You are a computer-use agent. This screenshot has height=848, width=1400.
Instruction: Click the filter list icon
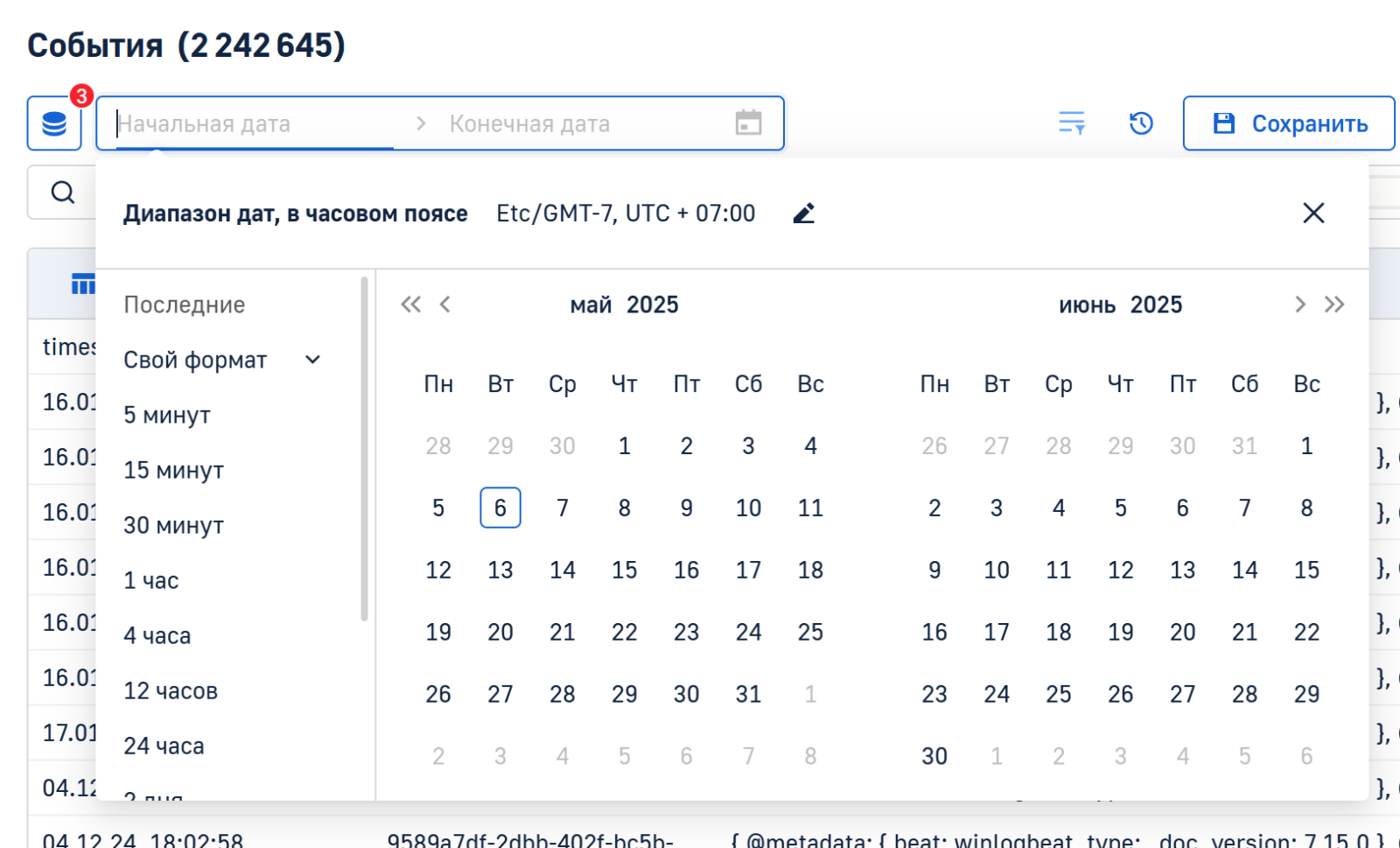pyautogui.click(x=1071, y=123)
